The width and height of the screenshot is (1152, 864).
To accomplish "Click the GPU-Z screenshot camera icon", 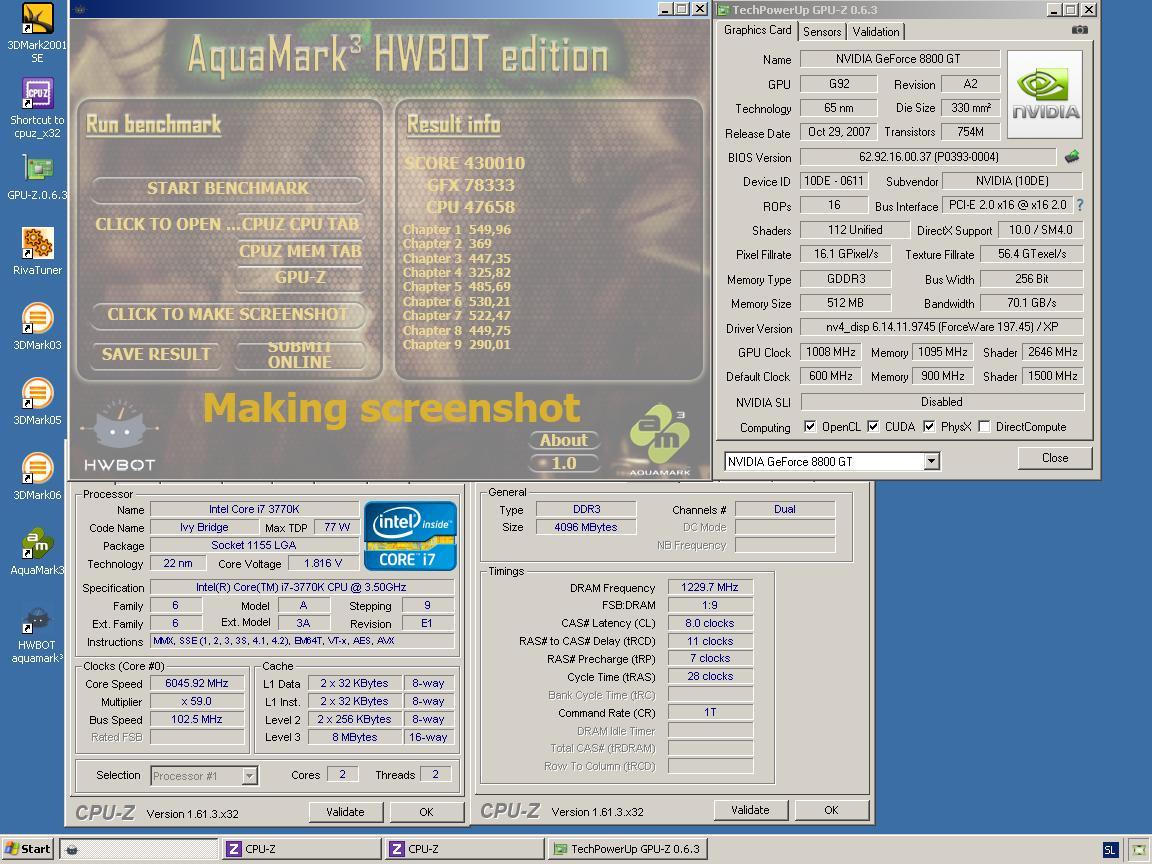I will click(1079, 30).
